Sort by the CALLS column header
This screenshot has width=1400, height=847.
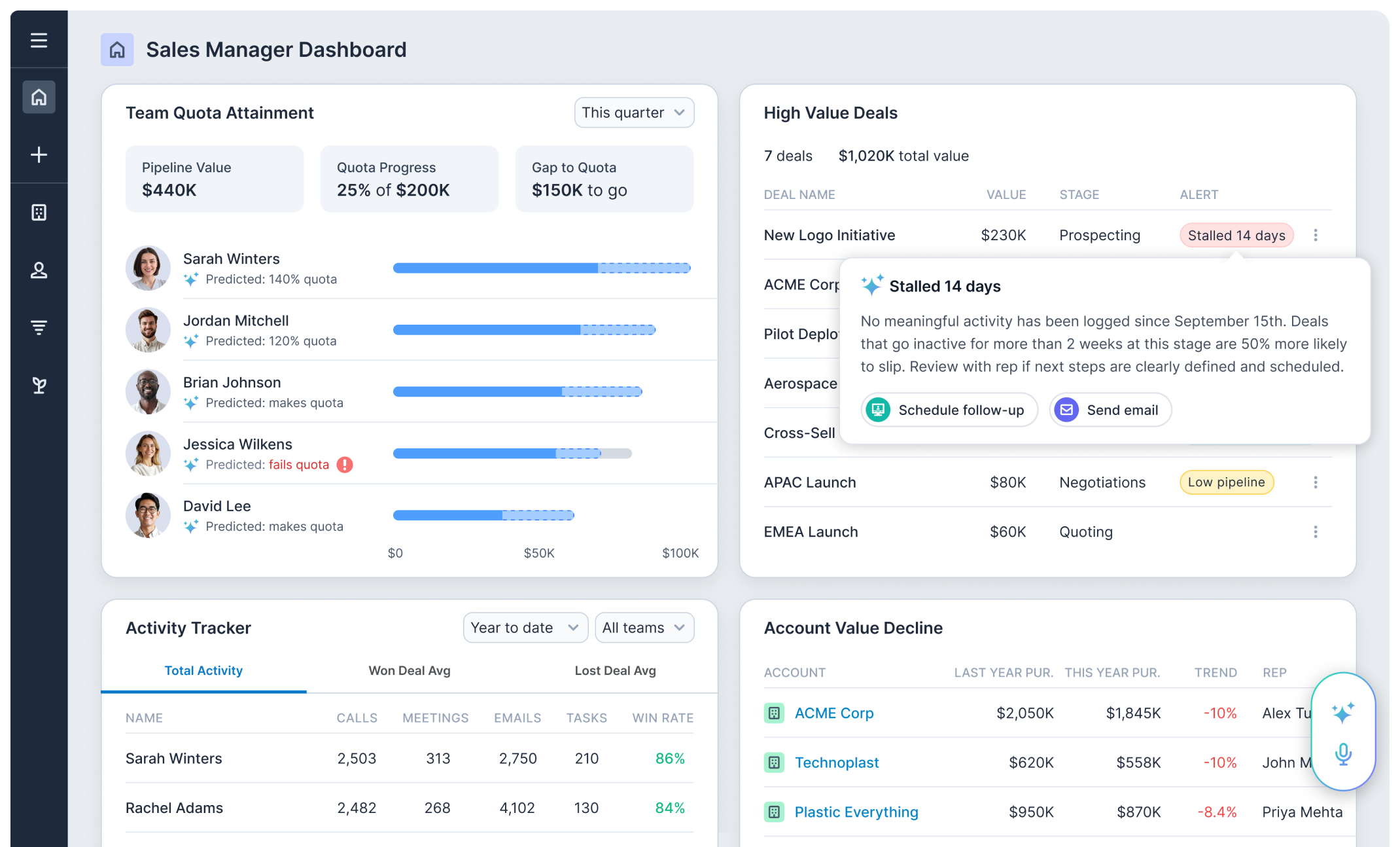tap(357, 718)
